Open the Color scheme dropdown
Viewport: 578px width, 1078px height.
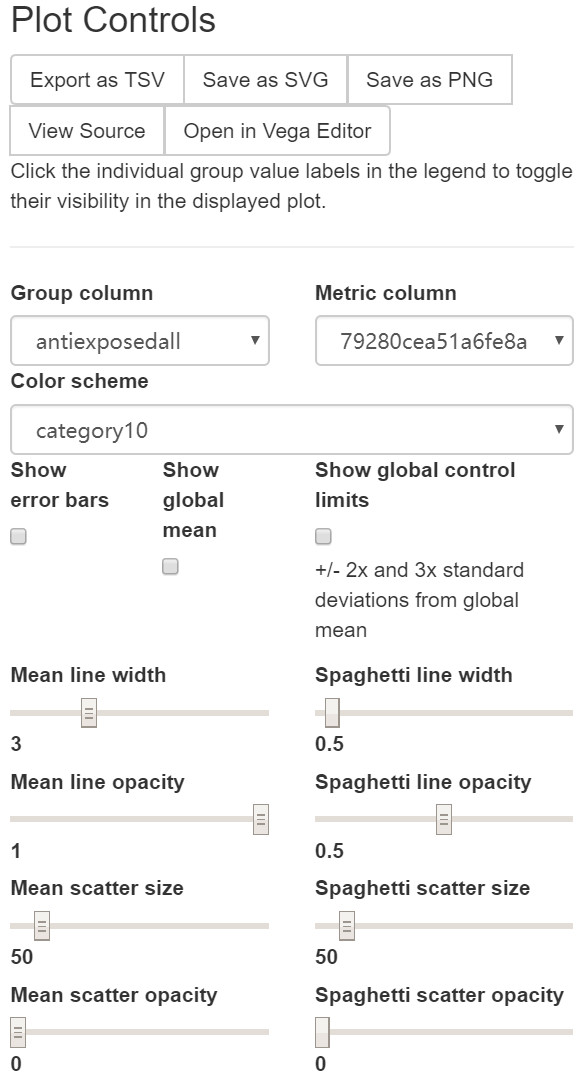click(x=292, y=430)
